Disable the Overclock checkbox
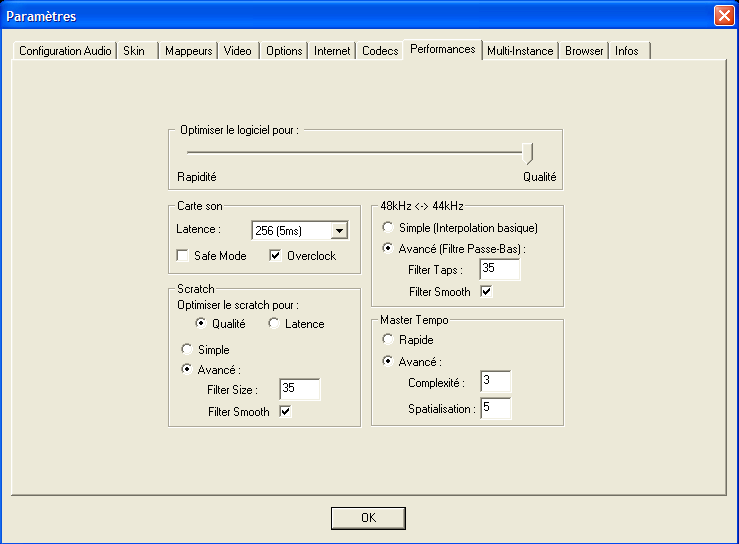This screenshot has width=739, height=544. tap(277, 256)
